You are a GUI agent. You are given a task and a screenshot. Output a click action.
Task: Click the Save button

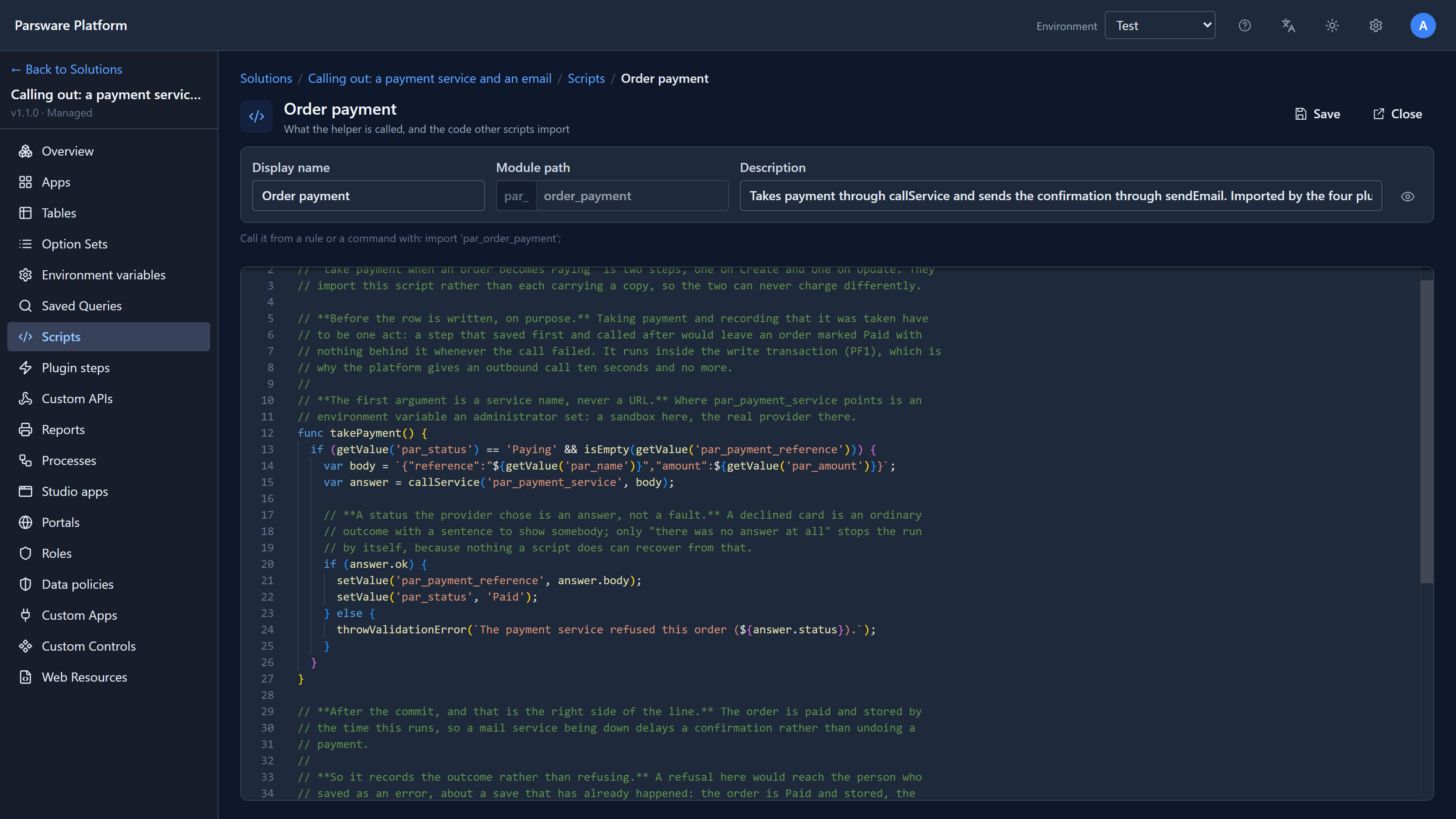pos(1318,114)
